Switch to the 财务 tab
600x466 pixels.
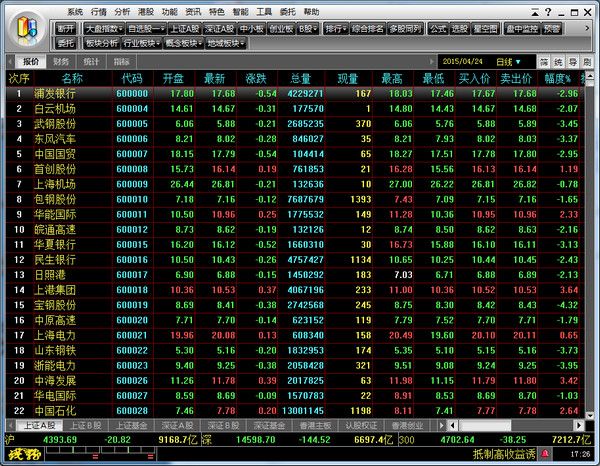(61, 62)
